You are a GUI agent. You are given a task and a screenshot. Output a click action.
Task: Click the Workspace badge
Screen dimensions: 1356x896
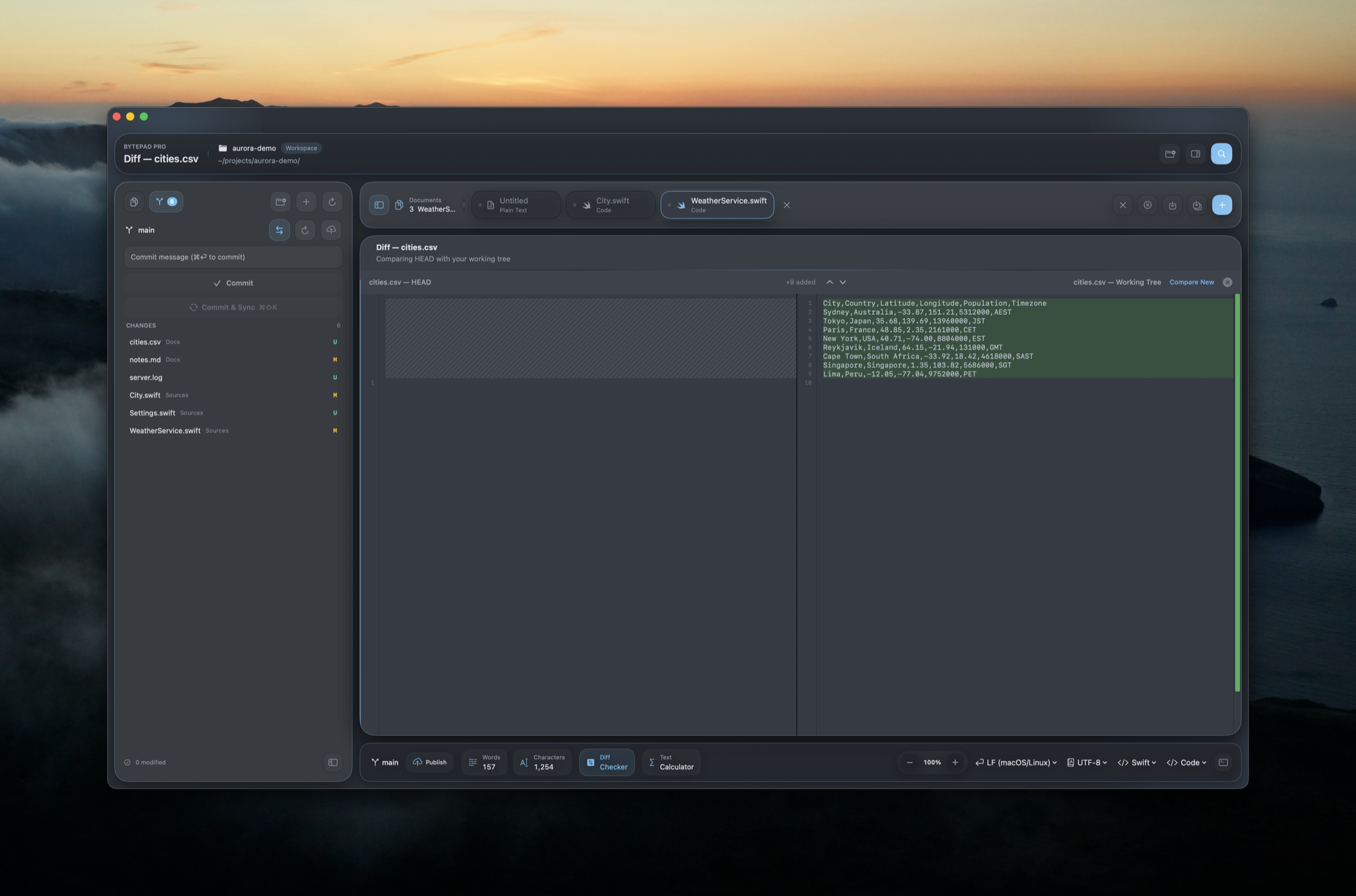(x=301, y=148)
